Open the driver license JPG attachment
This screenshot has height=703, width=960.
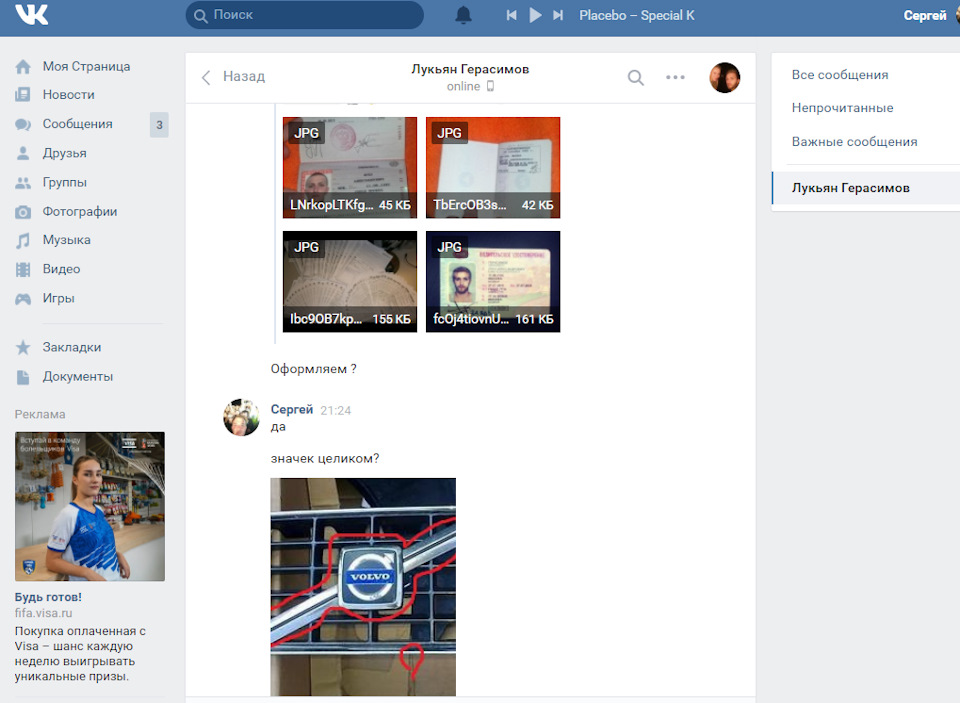pos(493,281)
